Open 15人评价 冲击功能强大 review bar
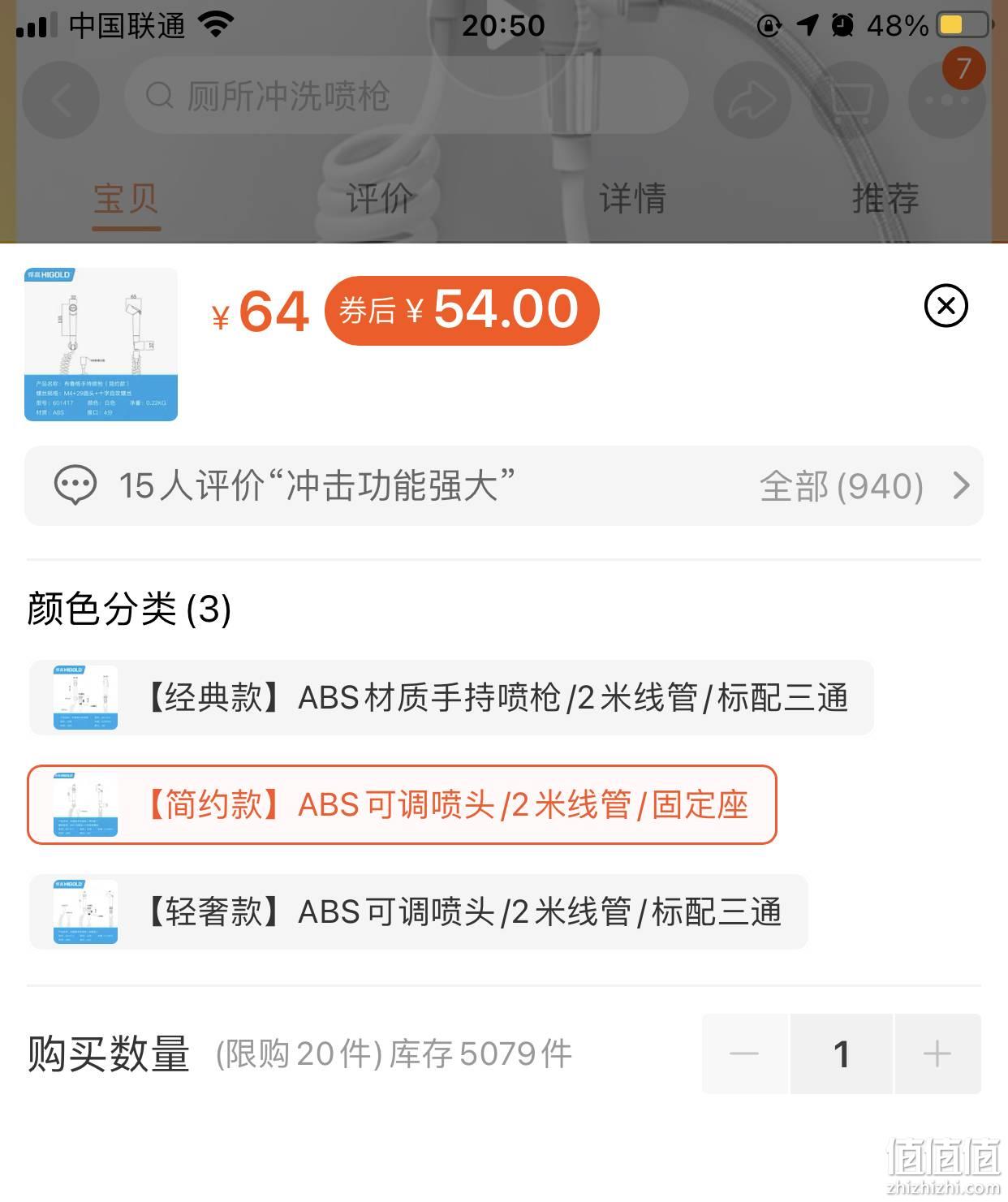This screenshot has width=1008, height=1202. tap(503, 485)
